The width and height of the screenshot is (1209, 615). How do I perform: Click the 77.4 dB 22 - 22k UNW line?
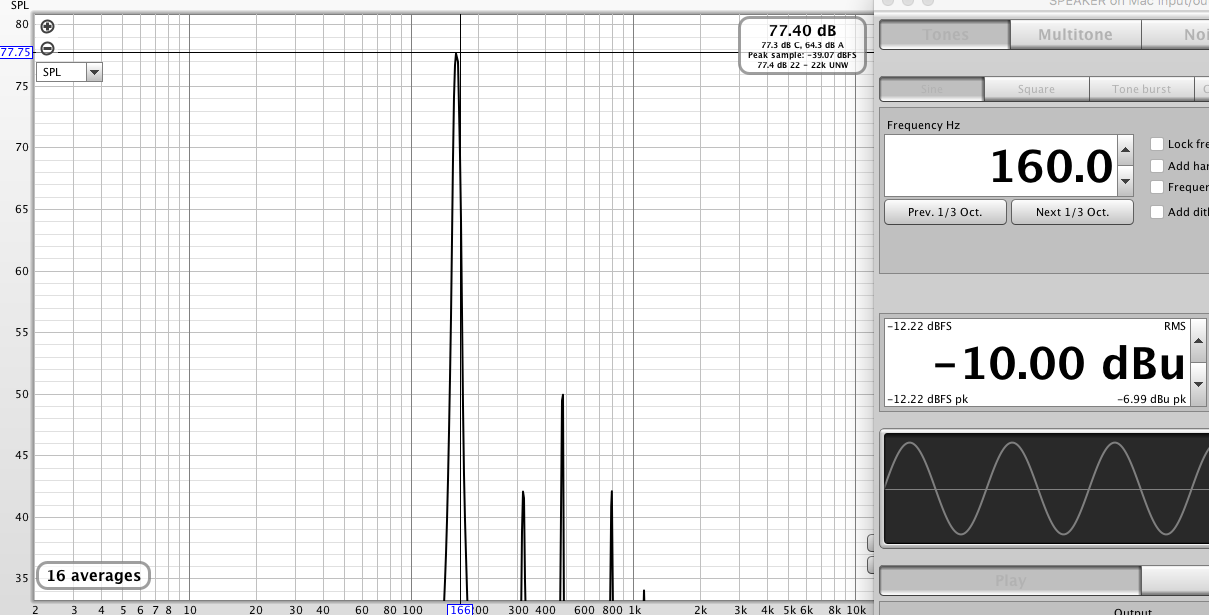(802, 65)
